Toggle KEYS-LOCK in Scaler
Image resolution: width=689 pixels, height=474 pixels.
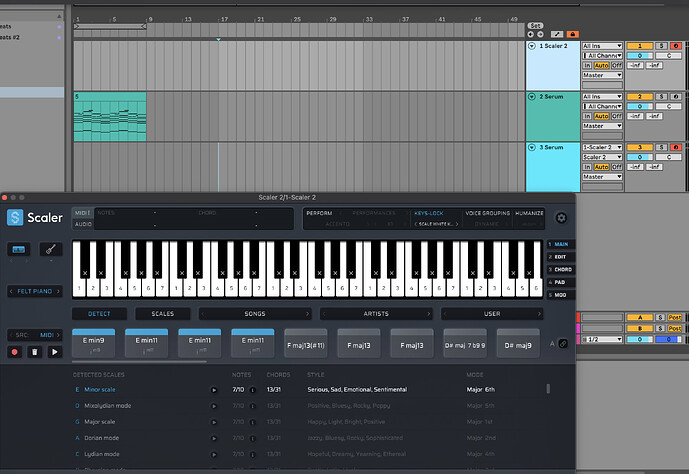coord(429,213)
